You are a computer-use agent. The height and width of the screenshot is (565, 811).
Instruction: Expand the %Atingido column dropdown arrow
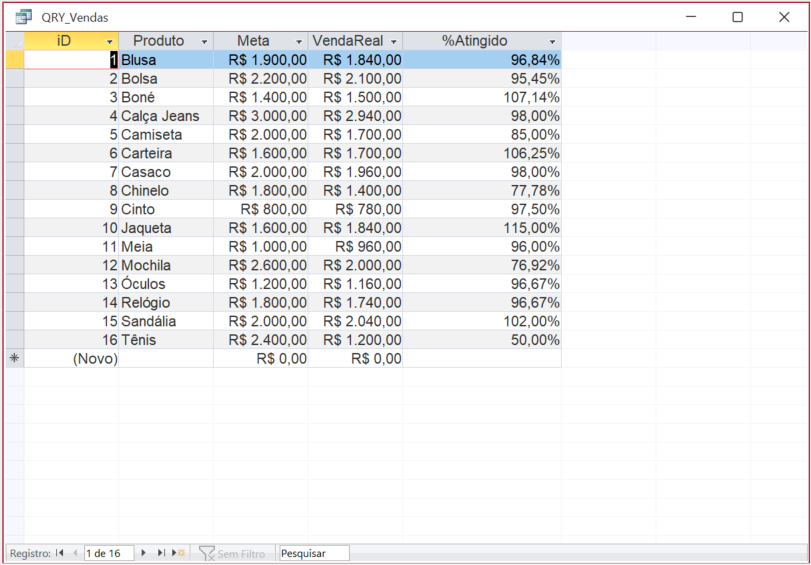551,41
